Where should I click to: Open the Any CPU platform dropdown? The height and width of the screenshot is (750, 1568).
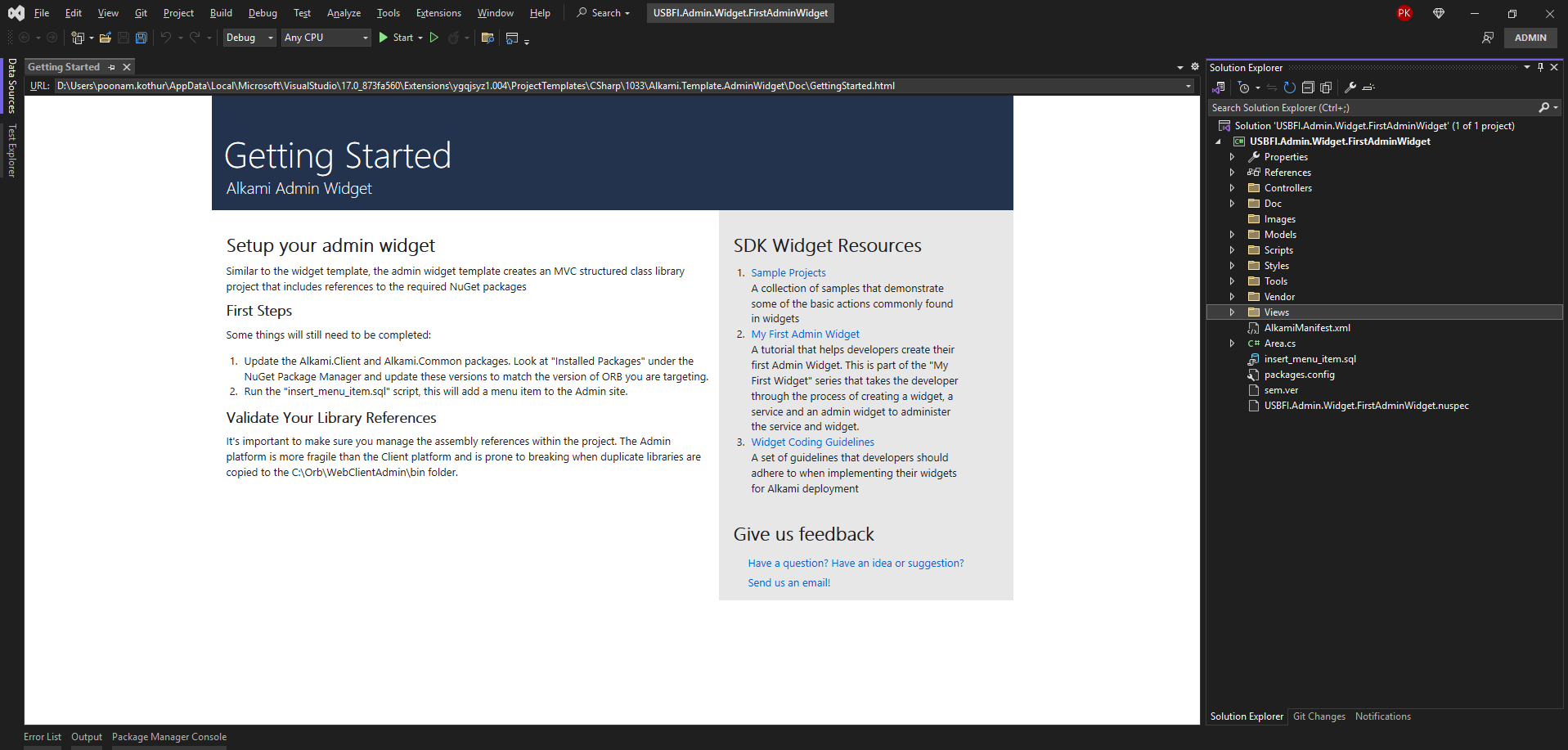pos(326,38)
